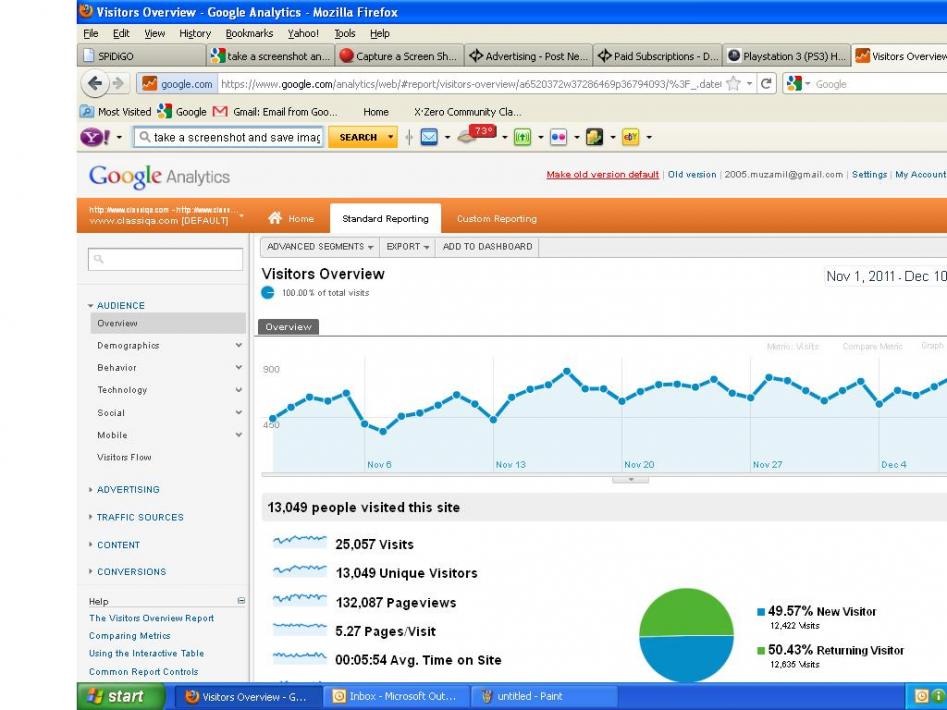Click the Windows start button
The image size is (947, 710).
[x=120, y=696]
